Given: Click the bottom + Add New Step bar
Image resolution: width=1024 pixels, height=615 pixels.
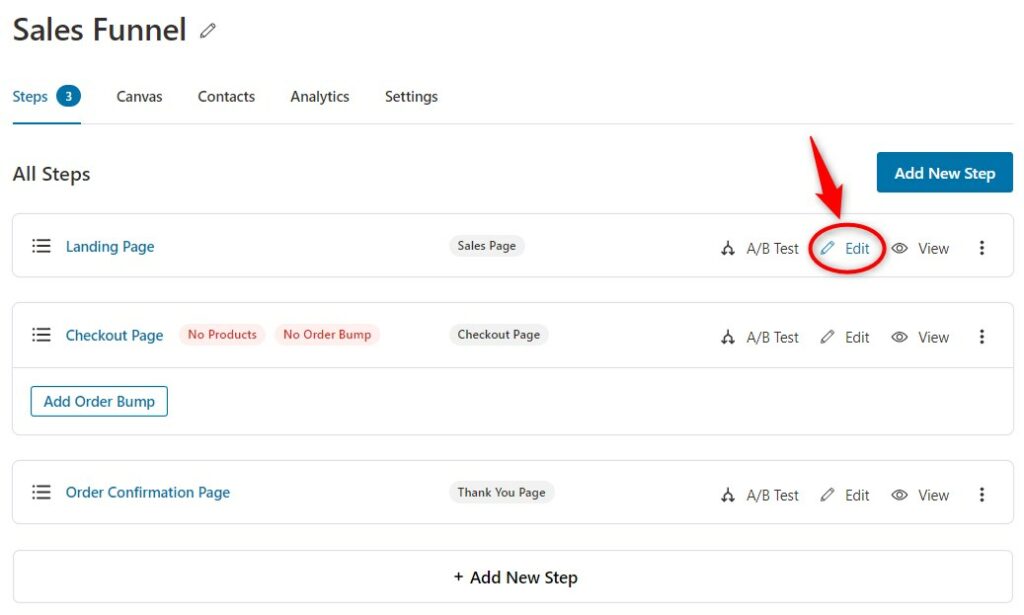Looking at the screenshot, I should tap(513, 577).
